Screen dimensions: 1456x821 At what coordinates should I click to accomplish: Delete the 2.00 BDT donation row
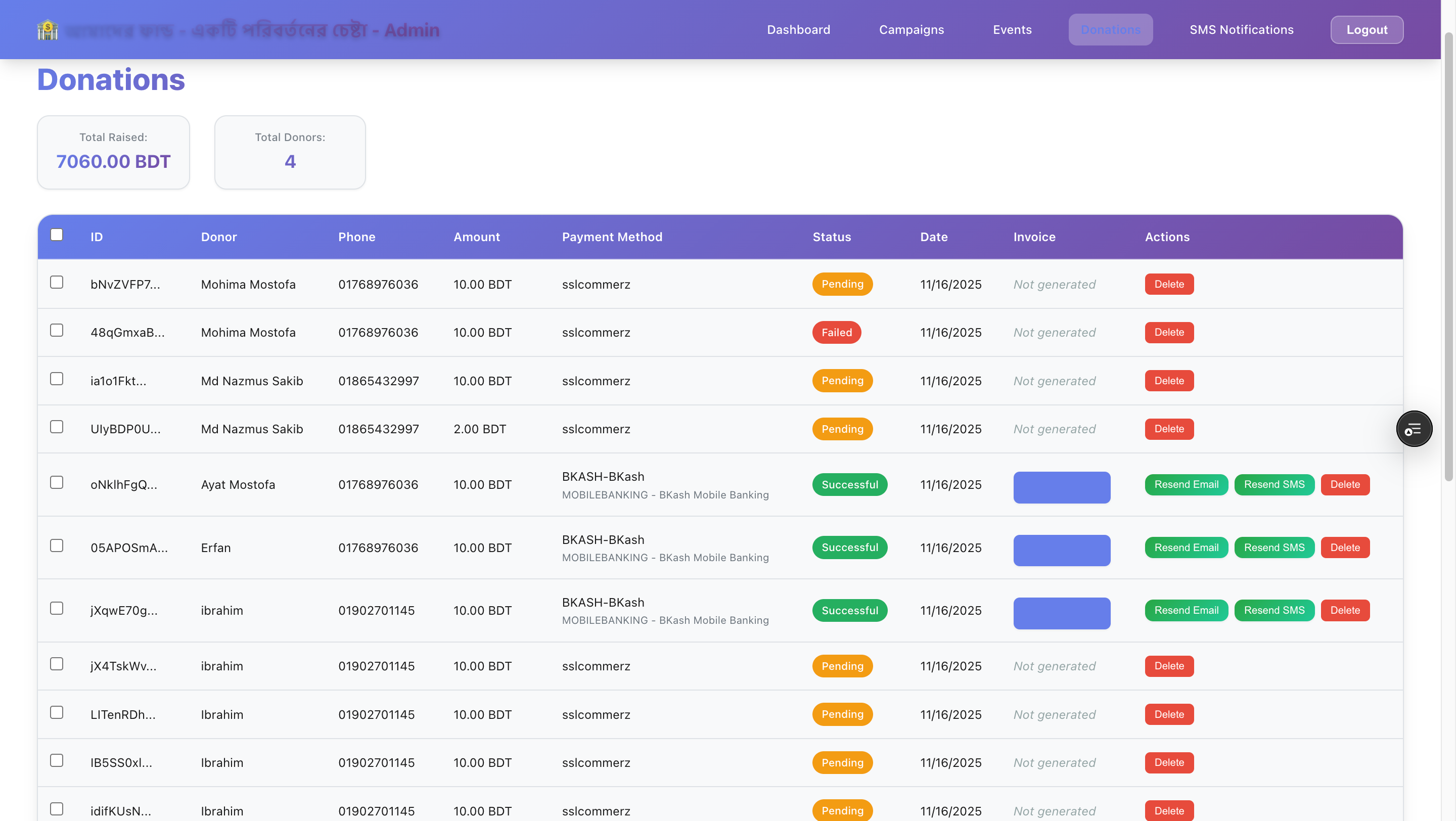1169,429
